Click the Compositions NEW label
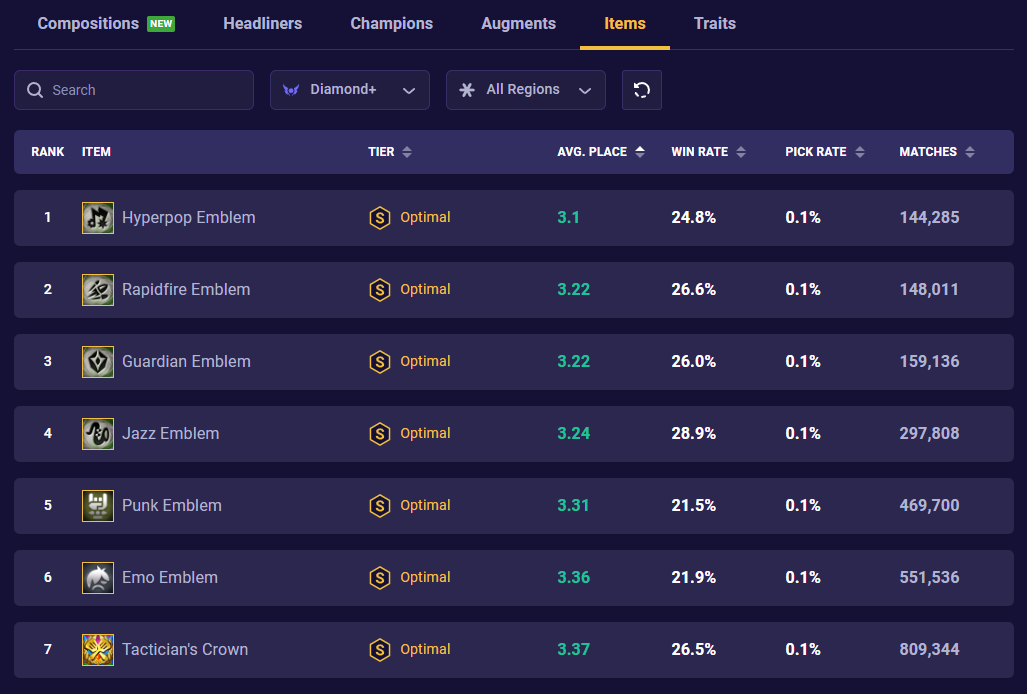The height and width of the screenshot is (694, 1027). 105,23
